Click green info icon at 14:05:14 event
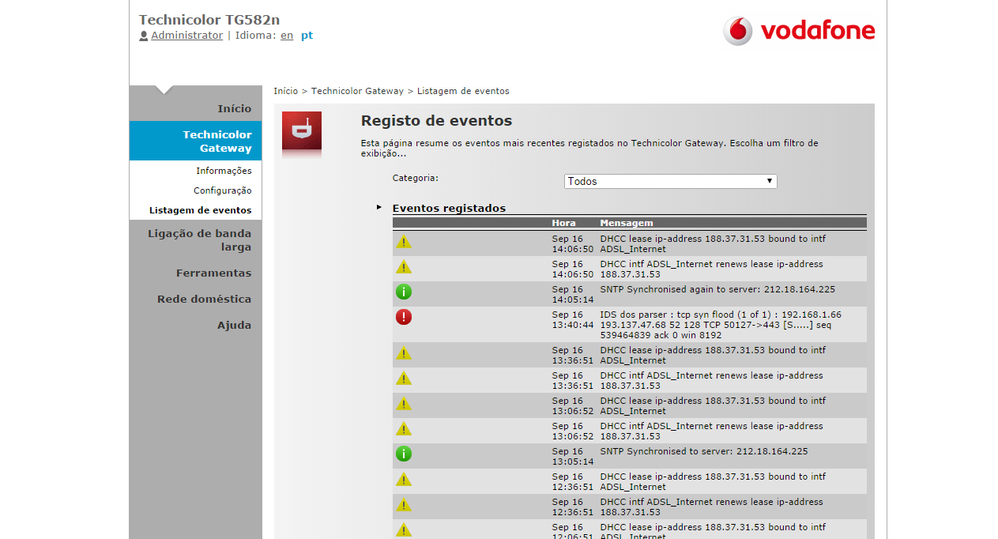The height and width of the screenshot is (539, 998). click(x=404, y=292)
